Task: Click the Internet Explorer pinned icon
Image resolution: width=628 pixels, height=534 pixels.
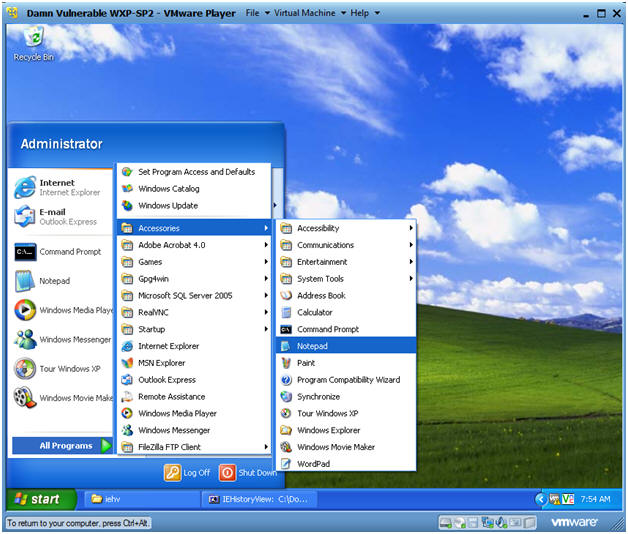Action: click(25, 187)
